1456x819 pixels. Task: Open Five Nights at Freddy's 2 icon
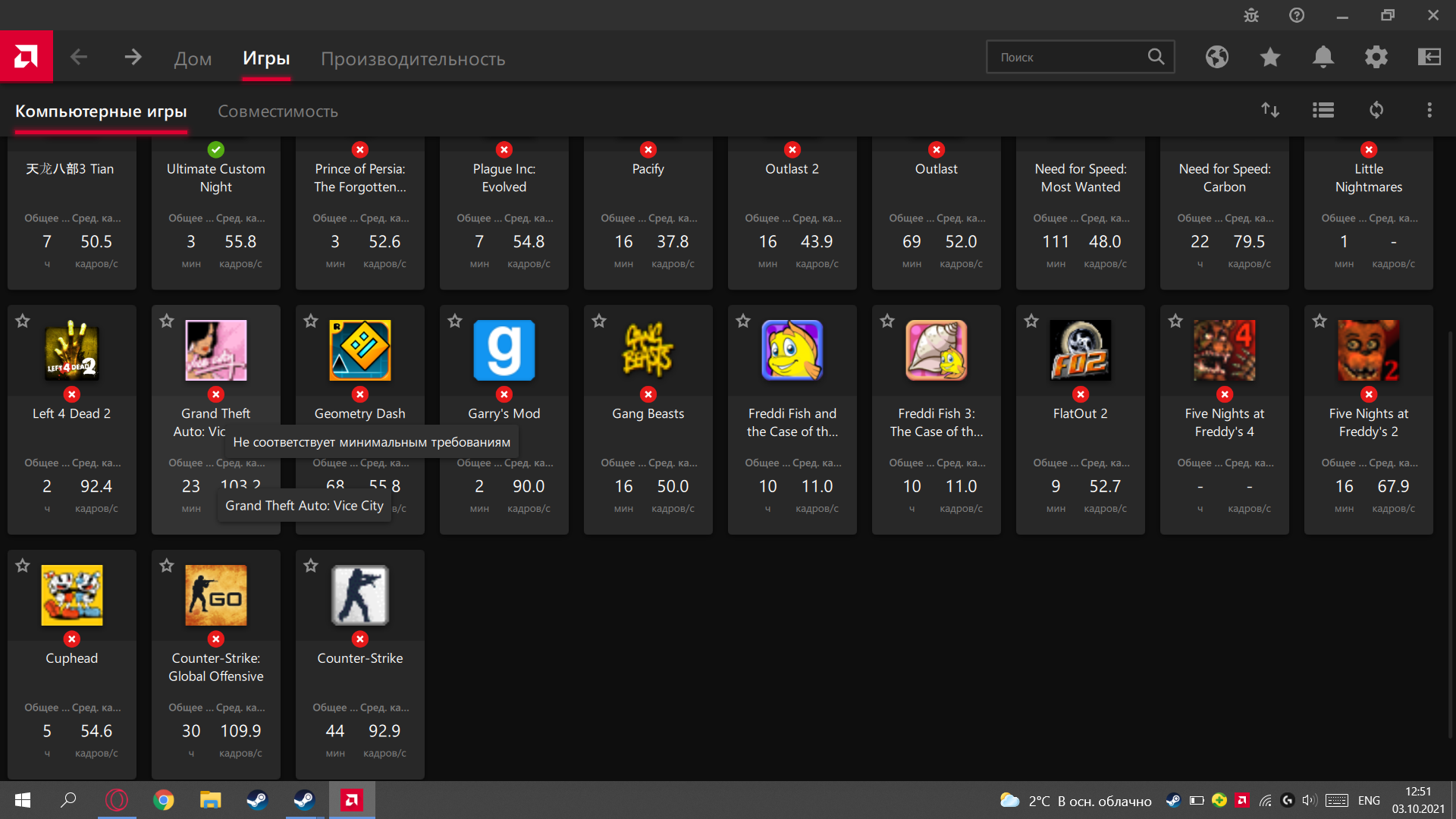[x=1369, y=350]
